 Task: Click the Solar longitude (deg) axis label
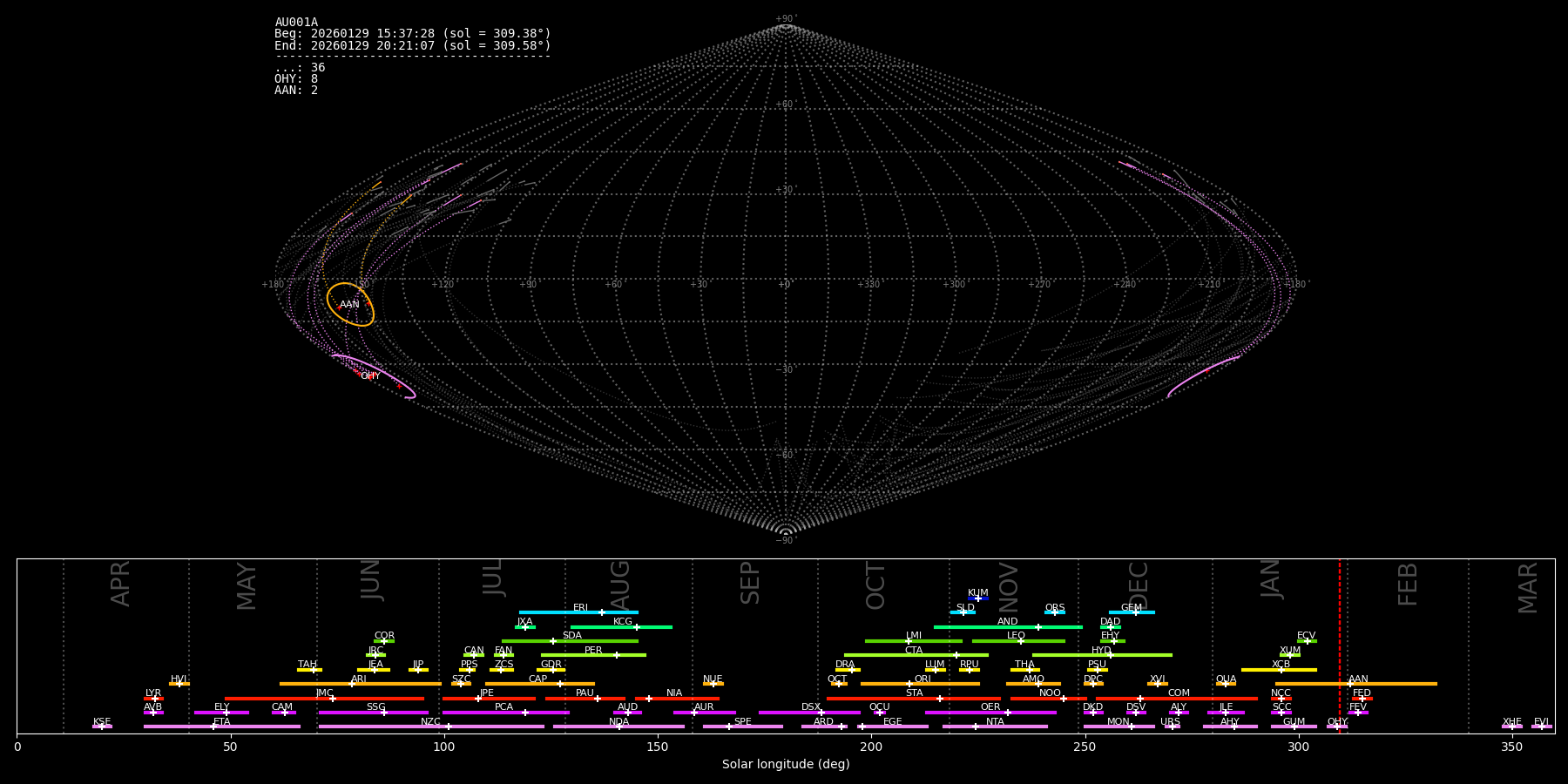coord(786,765)
